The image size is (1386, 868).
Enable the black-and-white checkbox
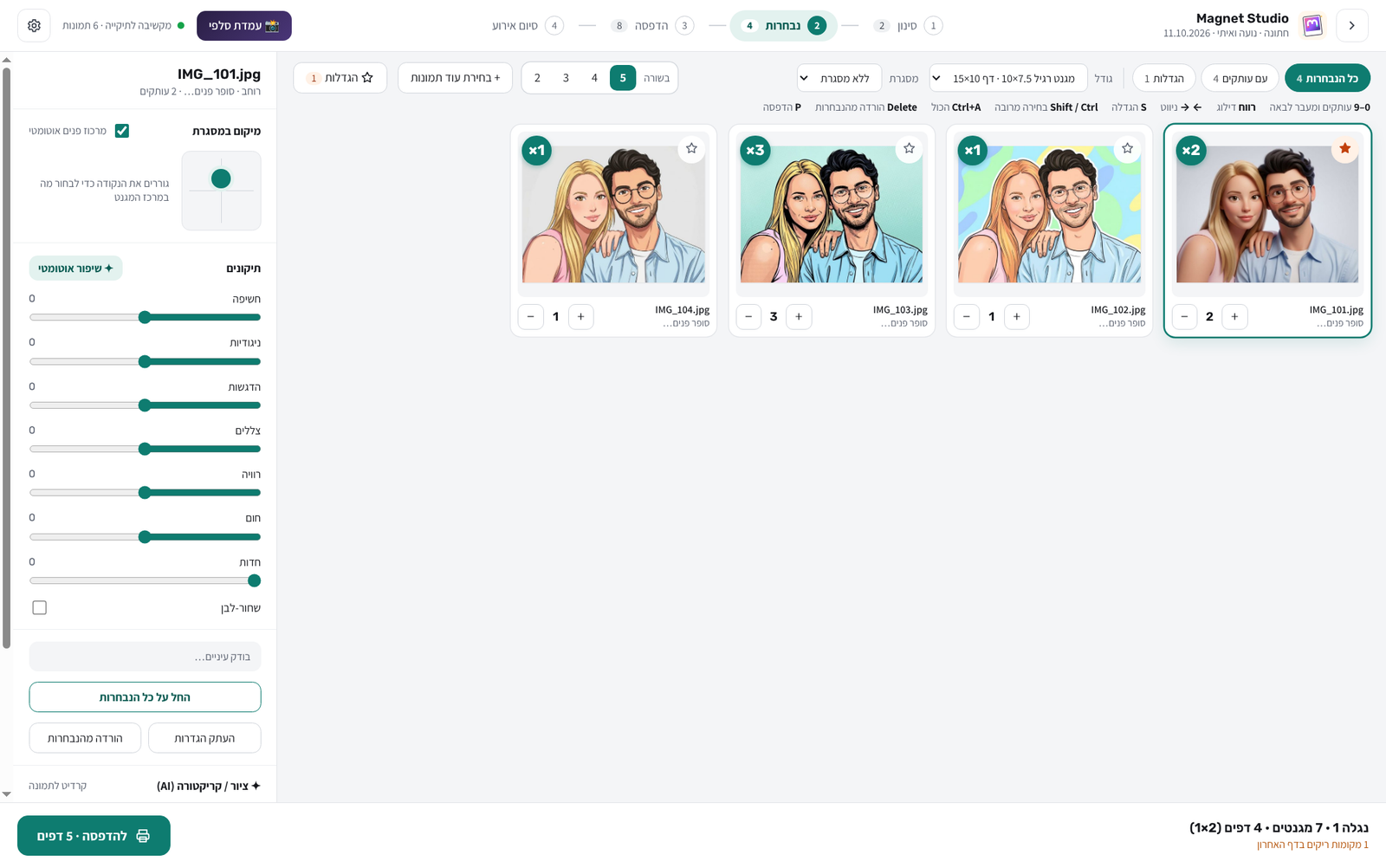[40, 607]
